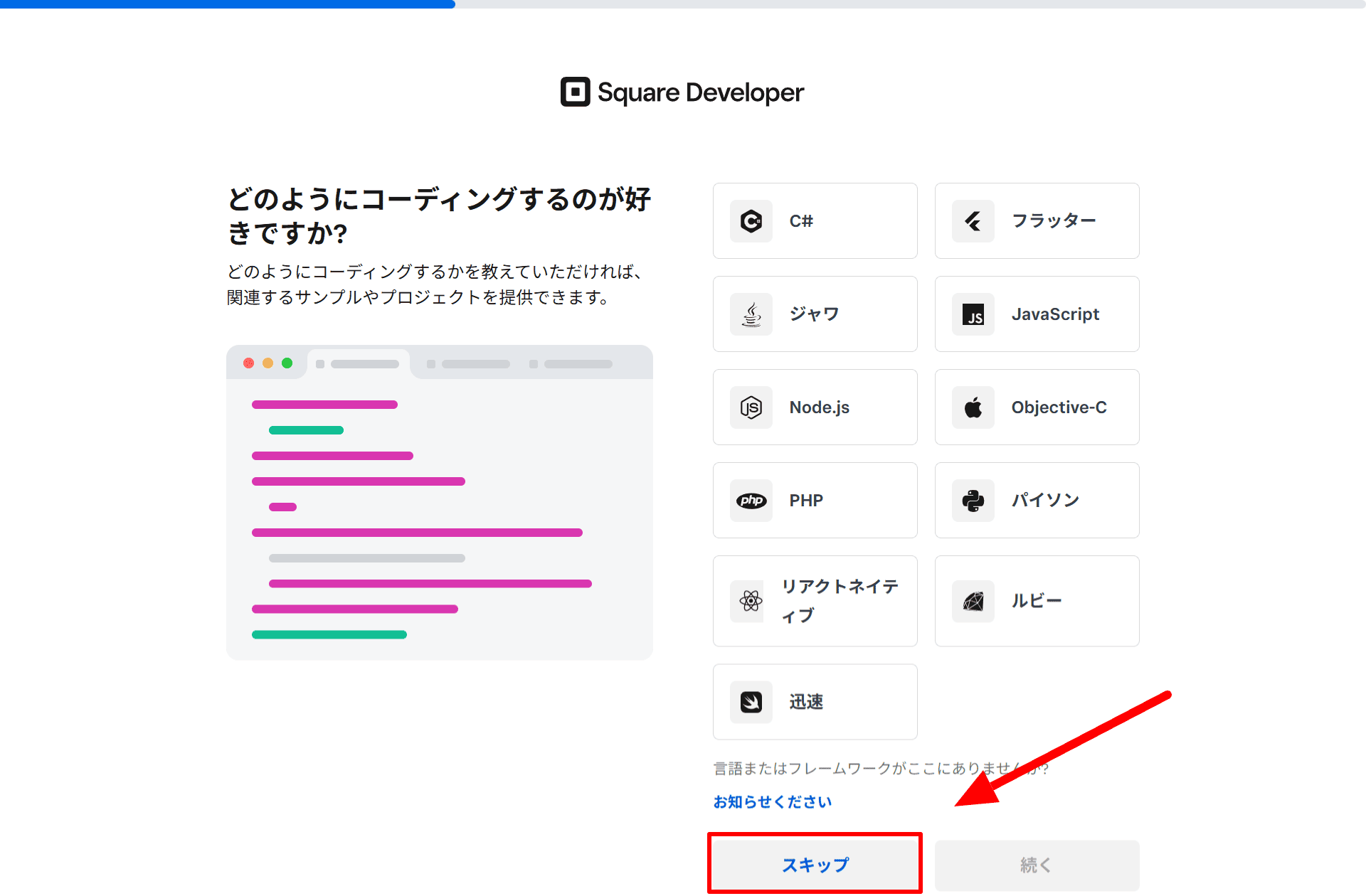Choose the C# label text
This screenshot has width=1366, height=896.
coord(801,221)
